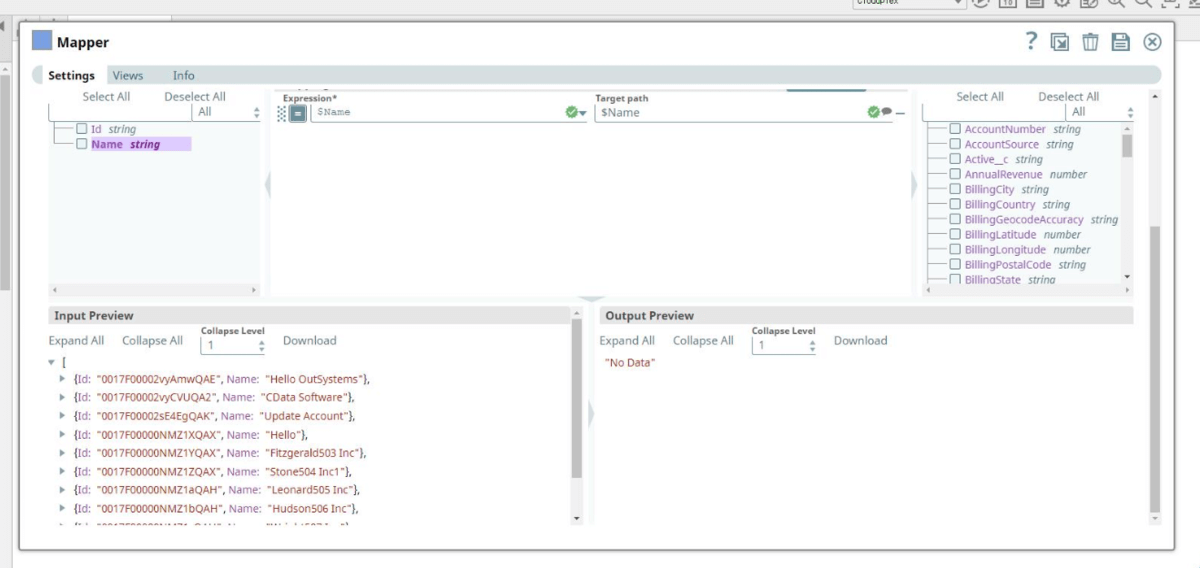
Task: Save the Mapper settings with the floppy disk icon
Action: [1121, 42]
